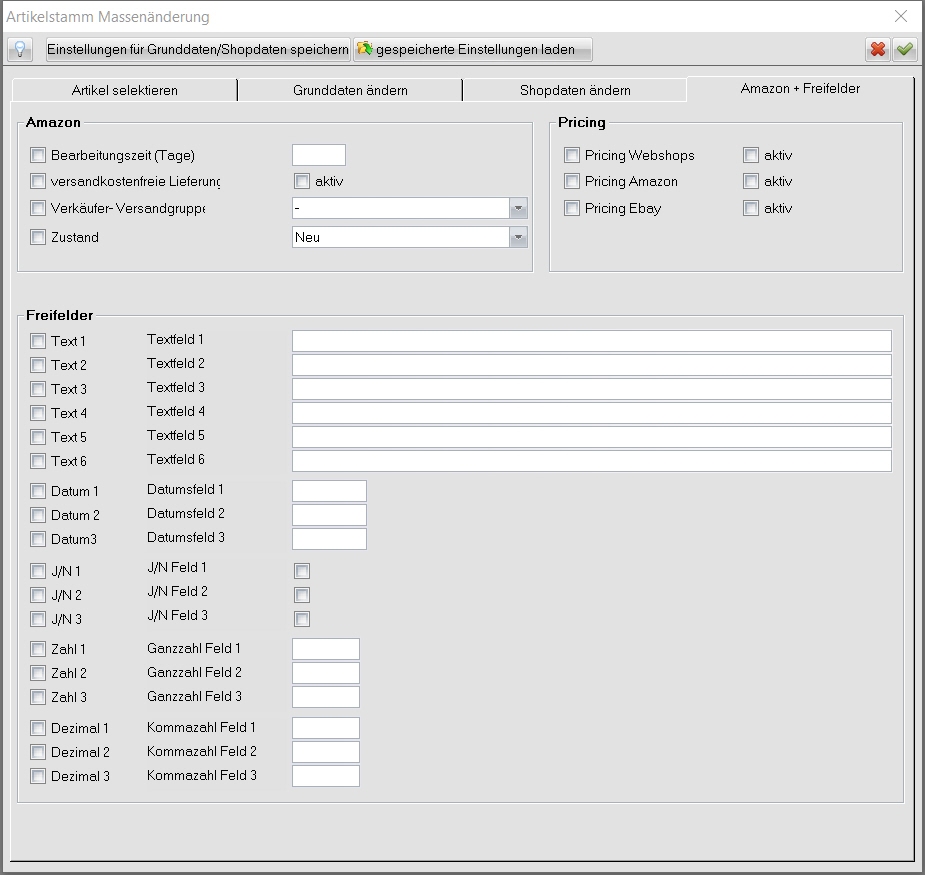Tick the J/N 2 checkbox

[x=38, y=595]
